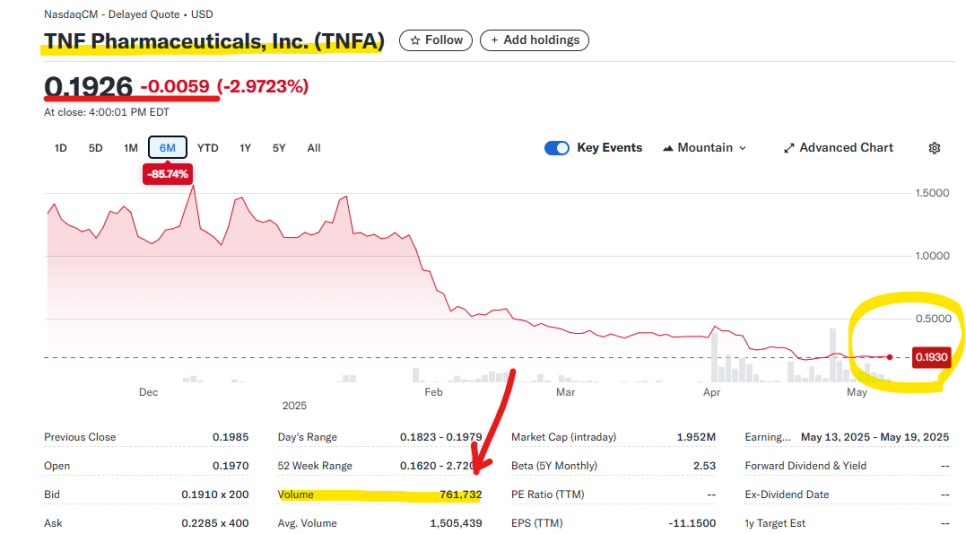Click the red 0.1930 price label on chart
The image size is (966, 534).
tap(931, 357)
